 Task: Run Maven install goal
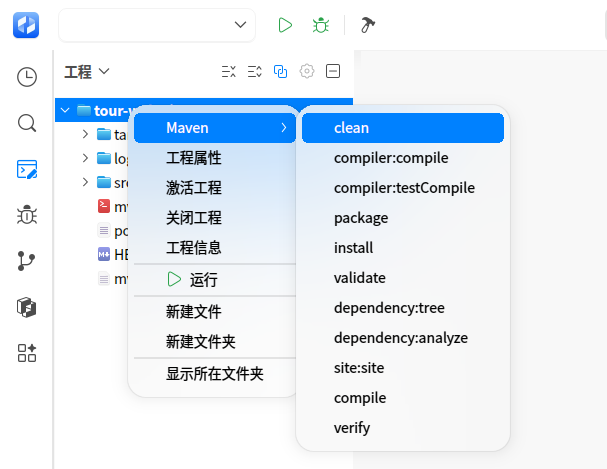[x=403, y=248]
